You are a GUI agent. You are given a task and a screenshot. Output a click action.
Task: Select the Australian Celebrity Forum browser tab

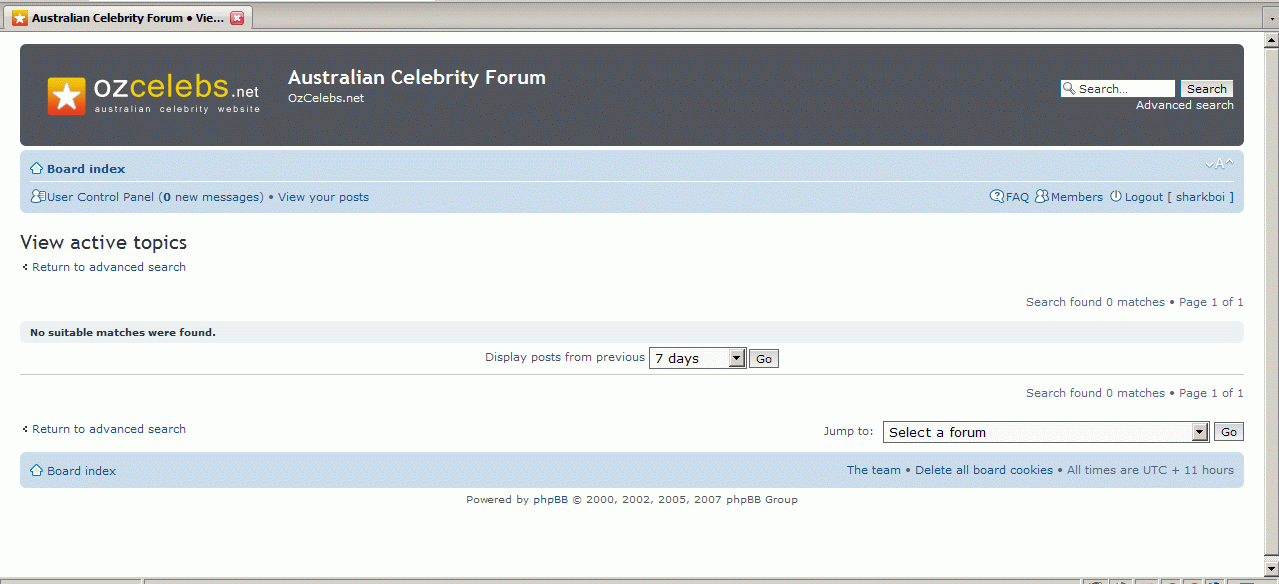click(120, 18)
